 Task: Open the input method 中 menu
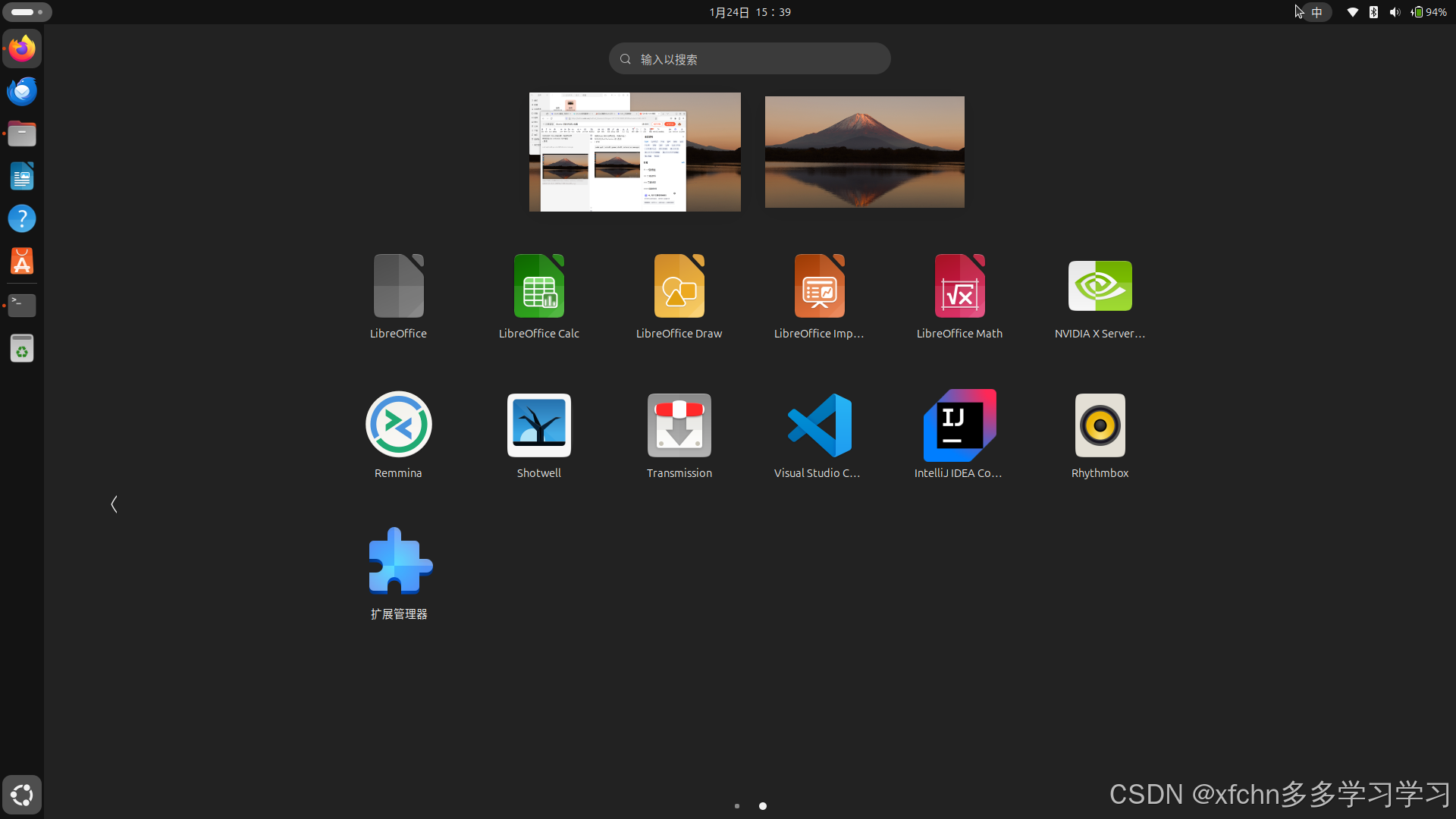coord(1317,12)
